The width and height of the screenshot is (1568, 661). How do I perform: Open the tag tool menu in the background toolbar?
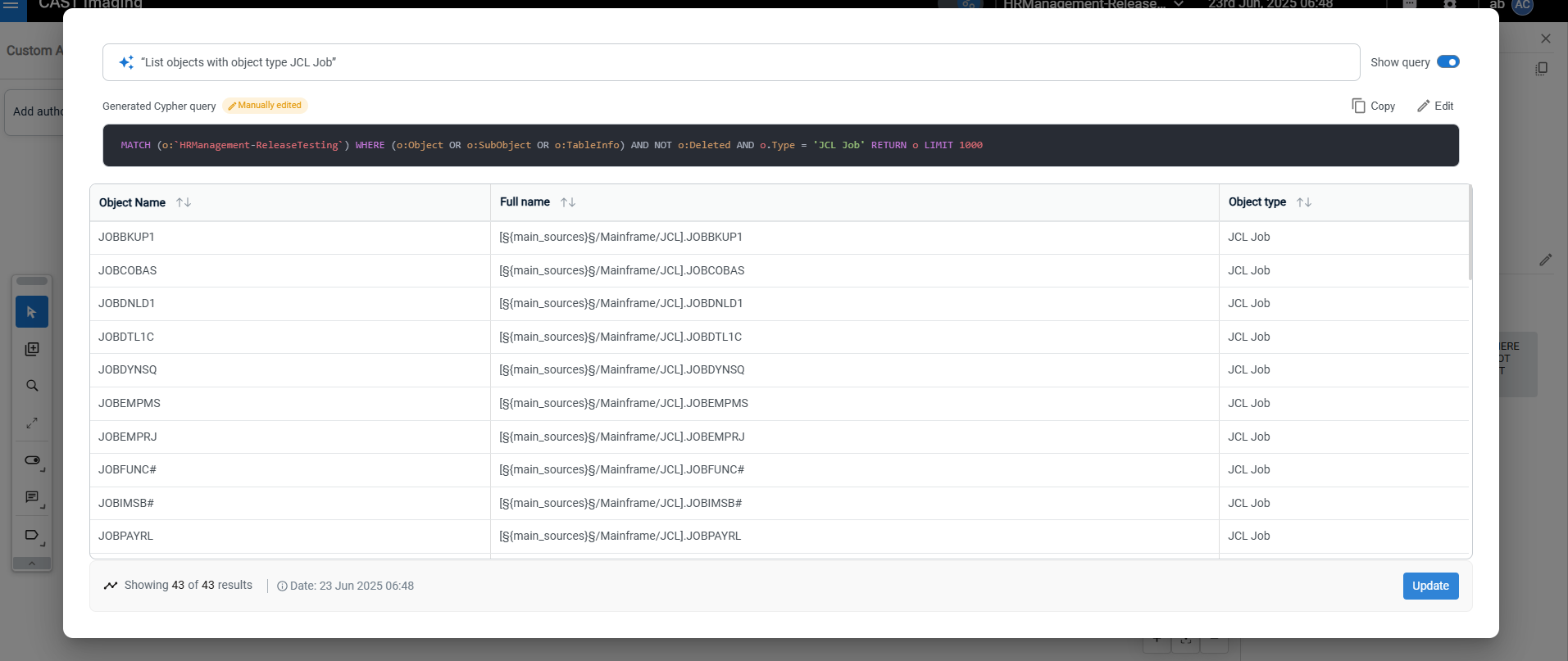pos(32,536)
